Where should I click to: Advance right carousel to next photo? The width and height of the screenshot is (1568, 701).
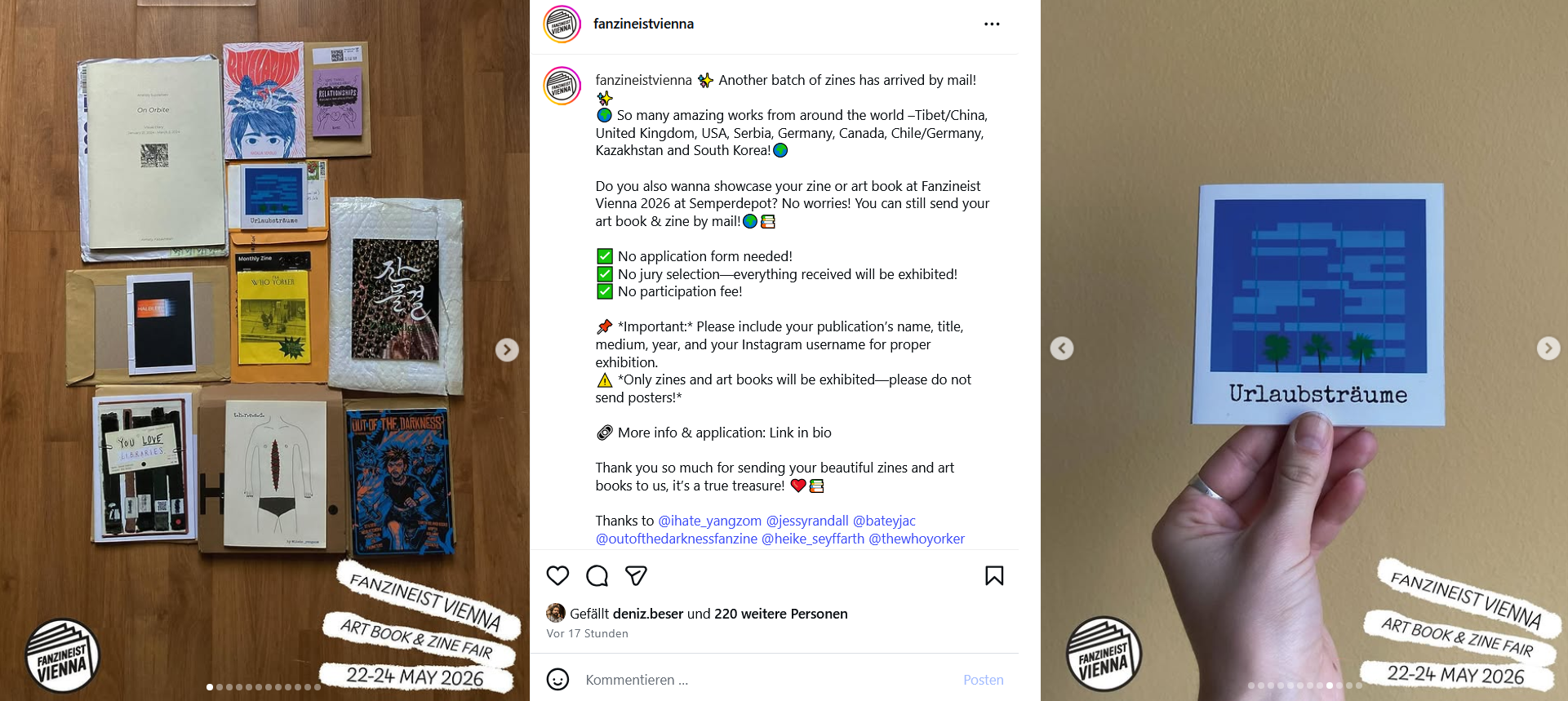1548,348
